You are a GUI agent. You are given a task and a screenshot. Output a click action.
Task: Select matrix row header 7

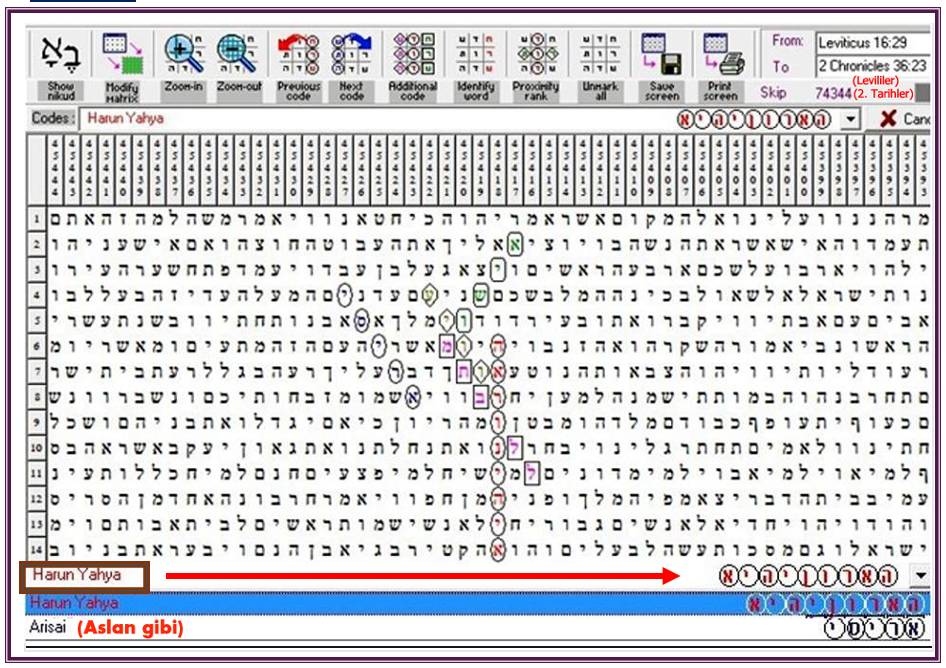click(37, 371)
